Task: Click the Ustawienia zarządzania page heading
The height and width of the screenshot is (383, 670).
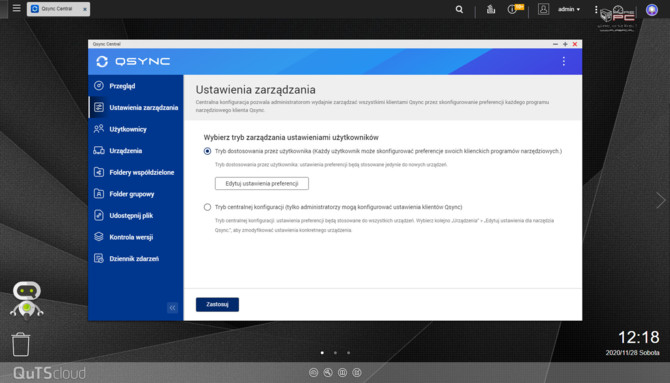Action: [x=256, y=90]
